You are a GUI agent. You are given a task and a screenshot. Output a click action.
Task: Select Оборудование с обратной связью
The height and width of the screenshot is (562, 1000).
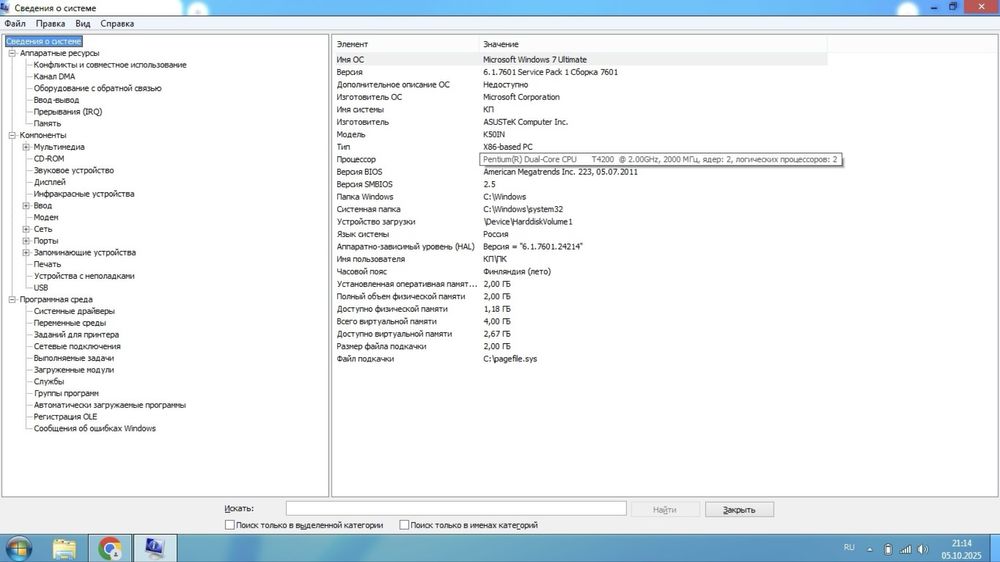(x=98, y=89)
